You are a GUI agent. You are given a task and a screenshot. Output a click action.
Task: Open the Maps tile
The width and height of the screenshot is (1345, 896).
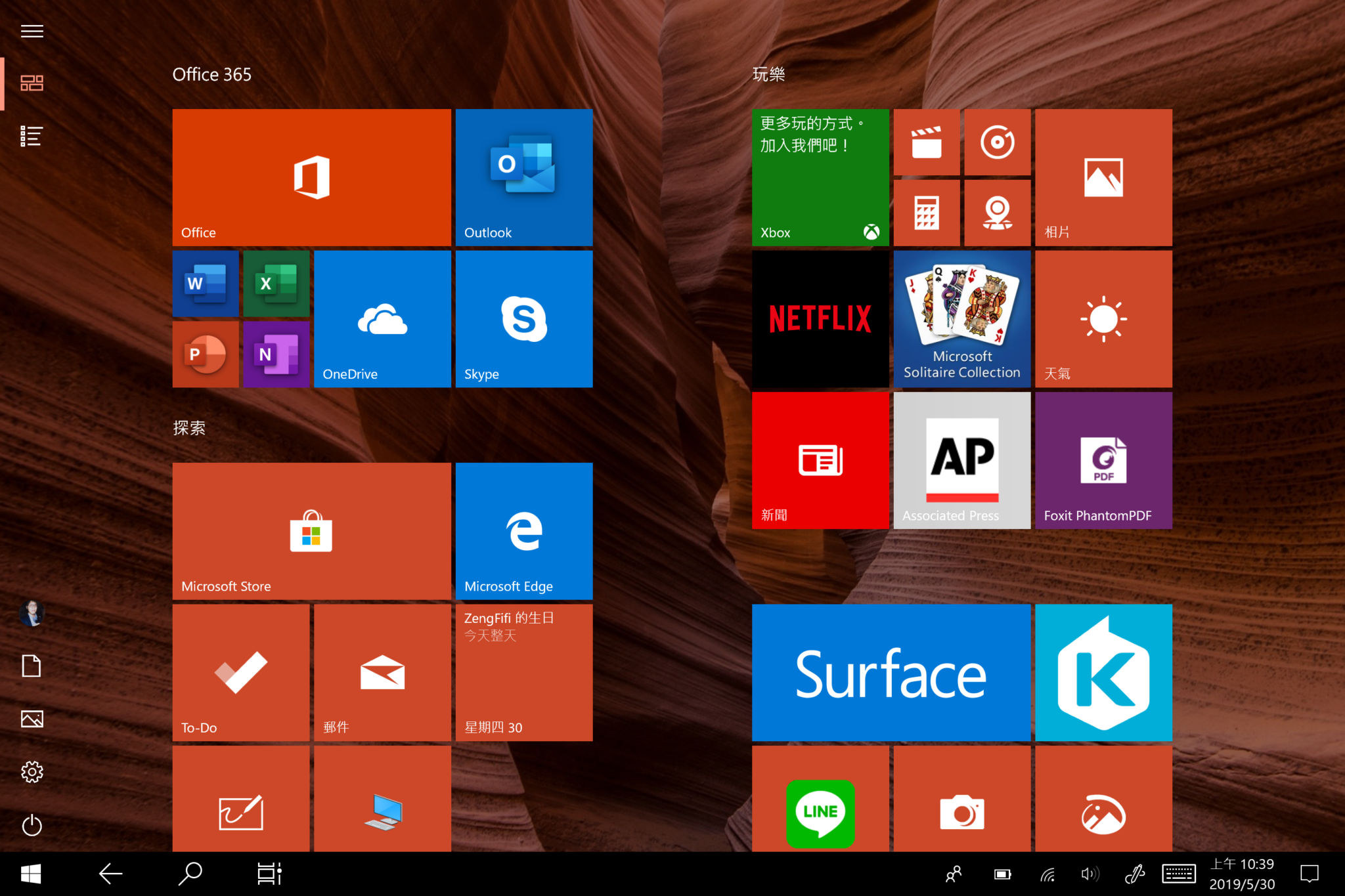998,213
